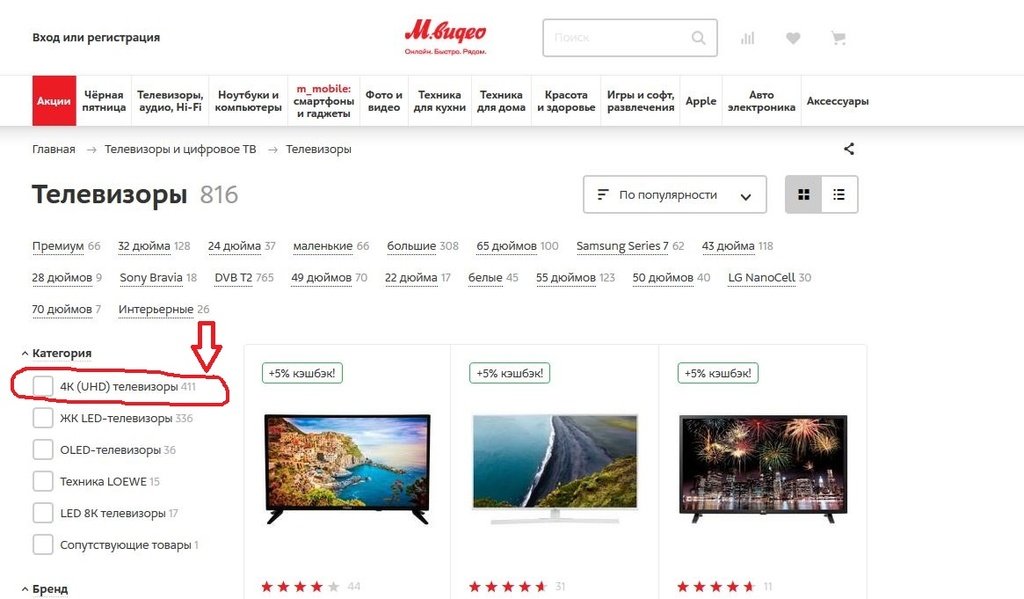Switch to list view layout
This screenshot has width=1024, height=599.
[x=839, y=195]
